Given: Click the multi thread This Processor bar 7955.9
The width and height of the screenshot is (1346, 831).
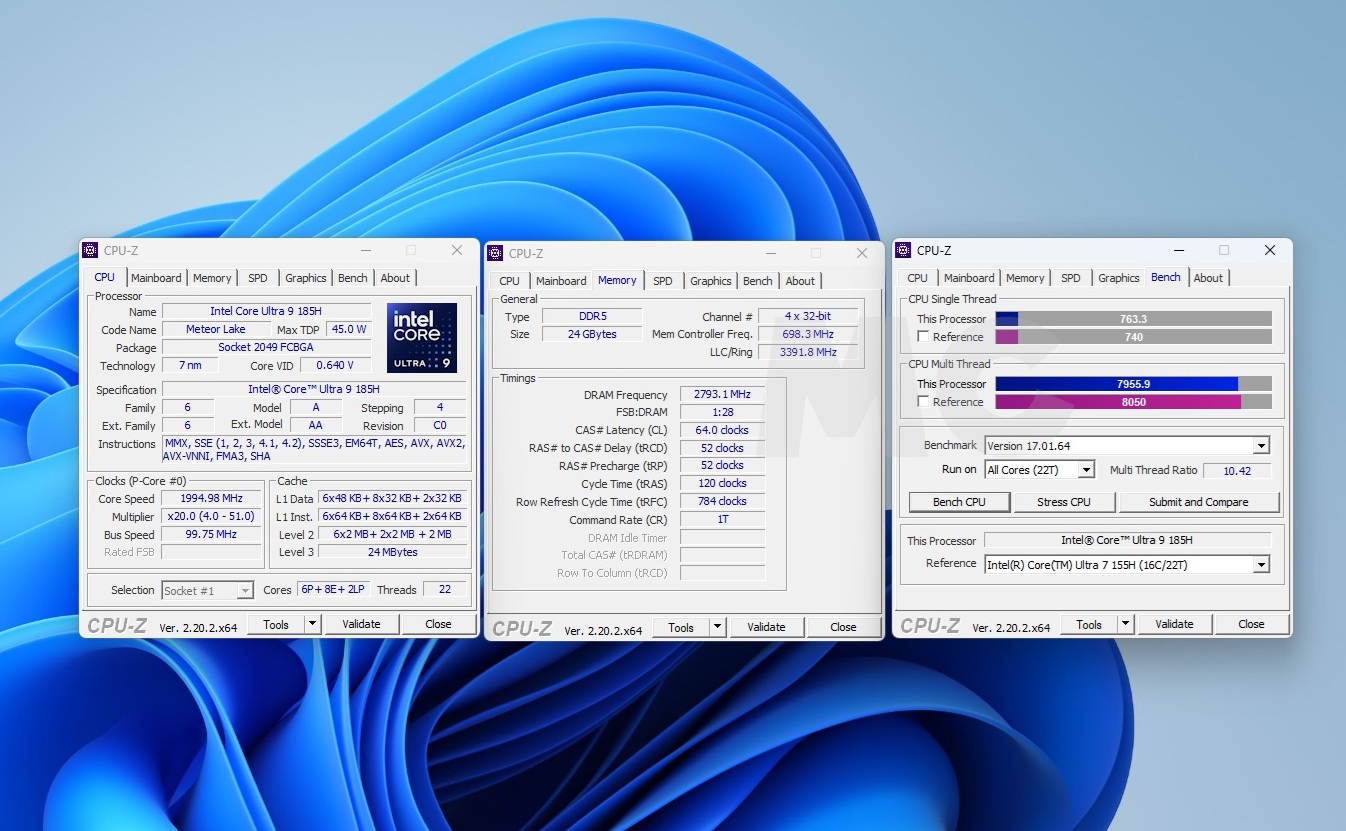Looking at the screenshot, I should coord(1134,384).
